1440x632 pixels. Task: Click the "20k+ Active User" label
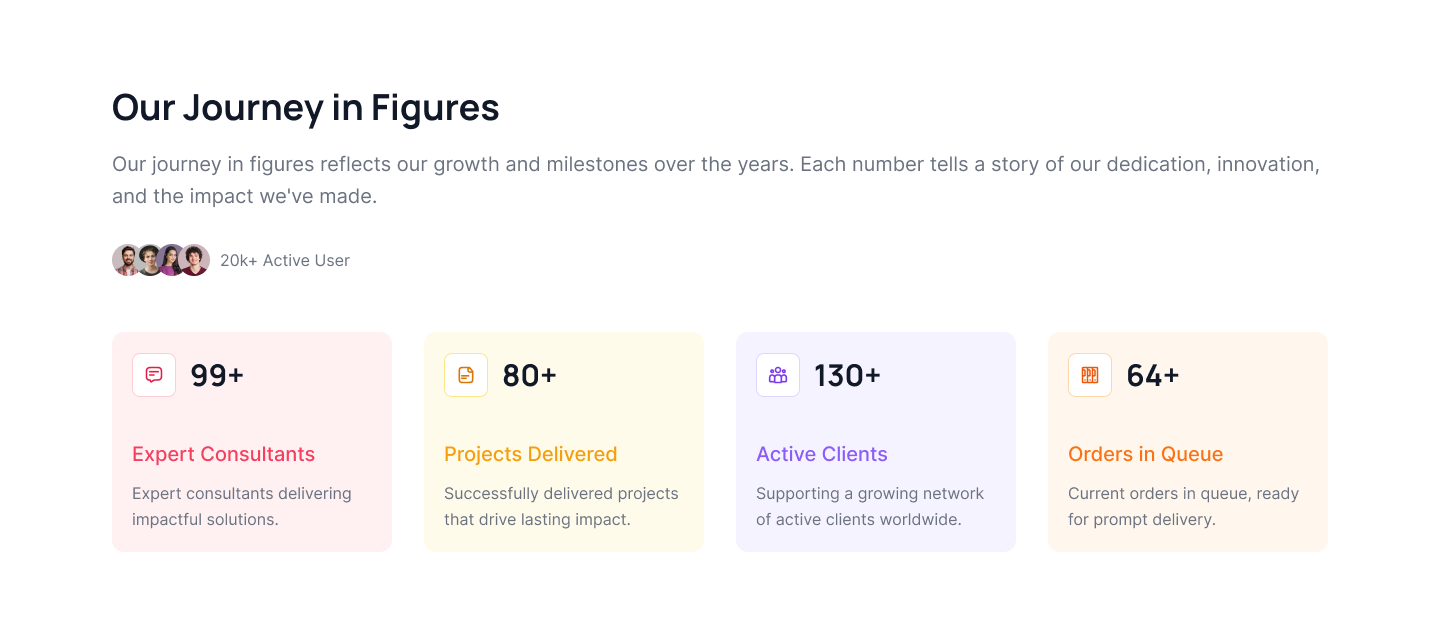(285, 261)
